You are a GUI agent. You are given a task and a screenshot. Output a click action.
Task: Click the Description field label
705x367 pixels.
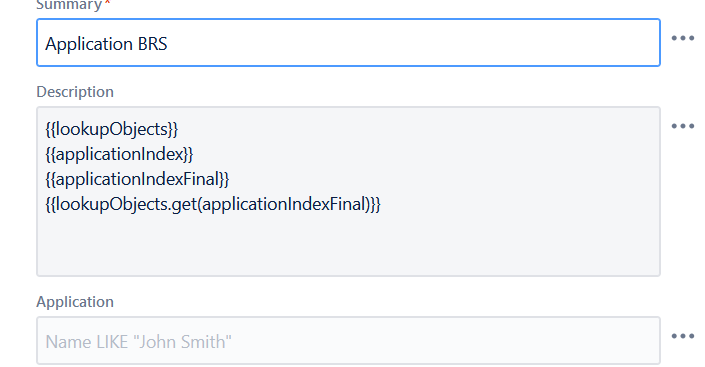coord(75,92)
